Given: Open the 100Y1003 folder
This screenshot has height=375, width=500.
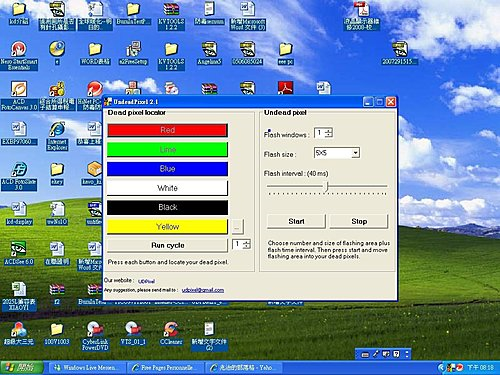Looking at the screenshot, I should tap(57, 333).
